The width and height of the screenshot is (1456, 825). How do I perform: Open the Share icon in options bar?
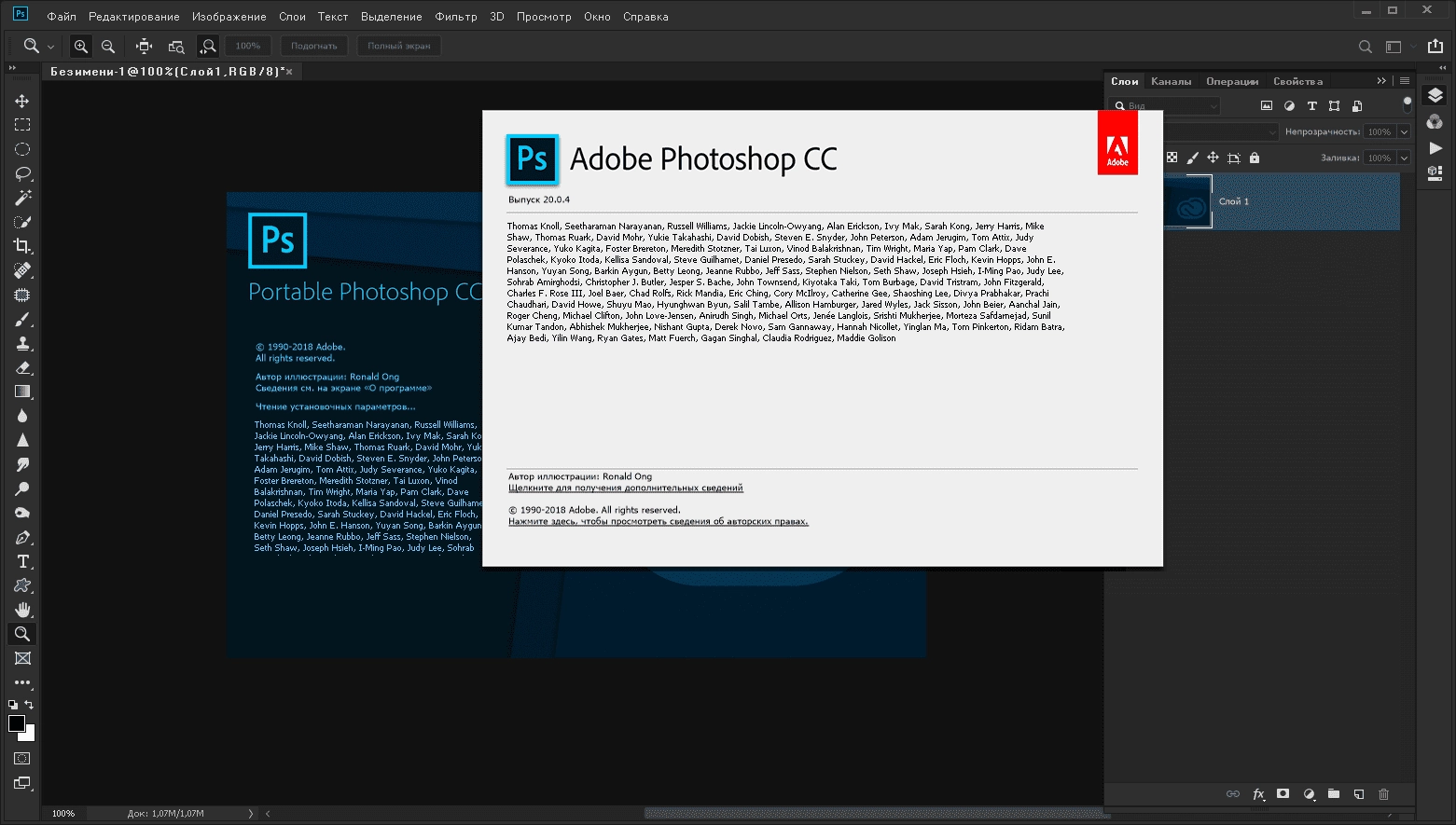click(x=1435, y=46)
